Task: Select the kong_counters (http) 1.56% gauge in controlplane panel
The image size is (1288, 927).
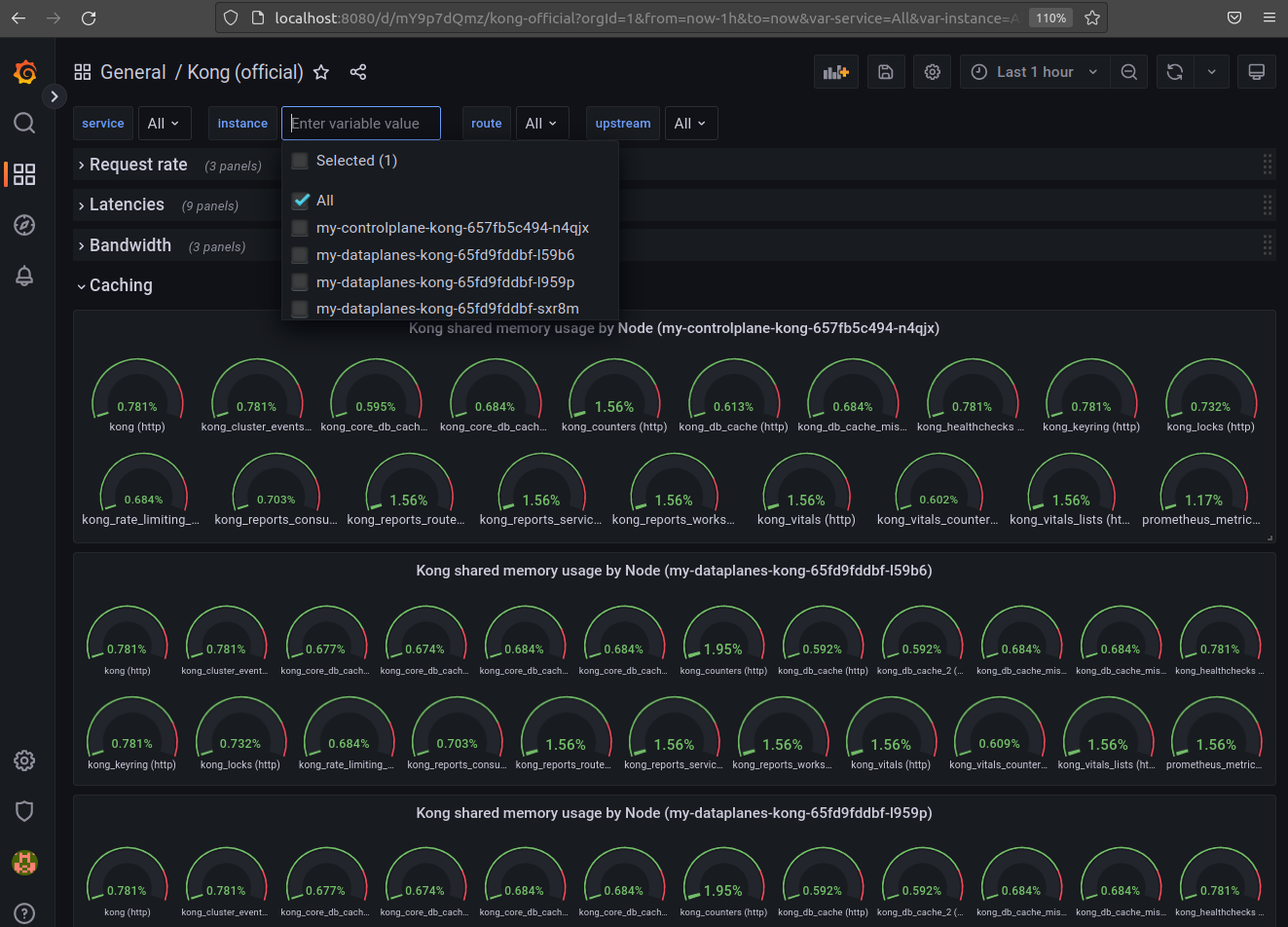Action: [614, 397]
